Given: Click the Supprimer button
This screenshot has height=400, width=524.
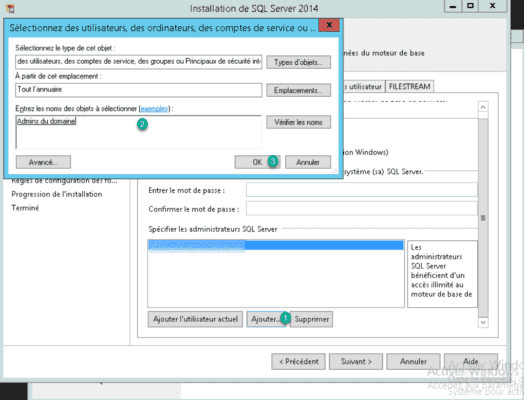Looking at the screenshot, I should tap(311, 319).
